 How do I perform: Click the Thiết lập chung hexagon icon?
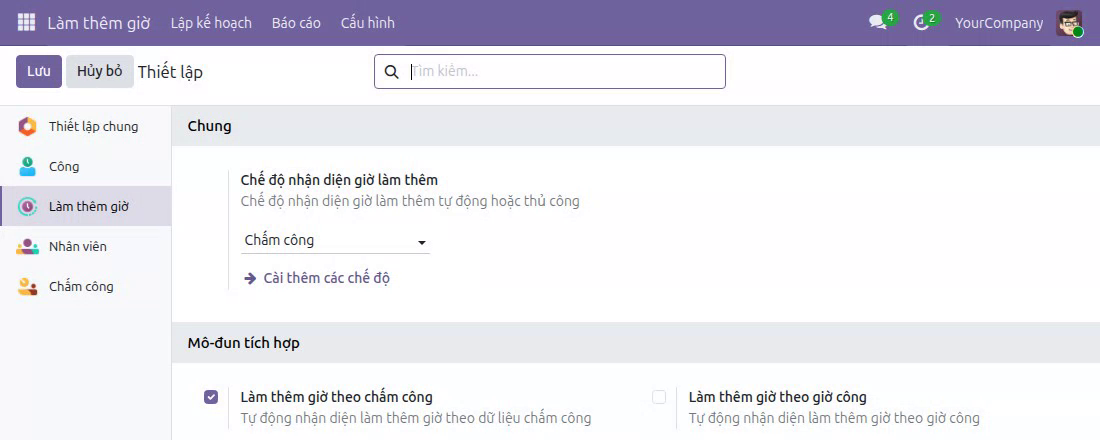pos(27,127)
